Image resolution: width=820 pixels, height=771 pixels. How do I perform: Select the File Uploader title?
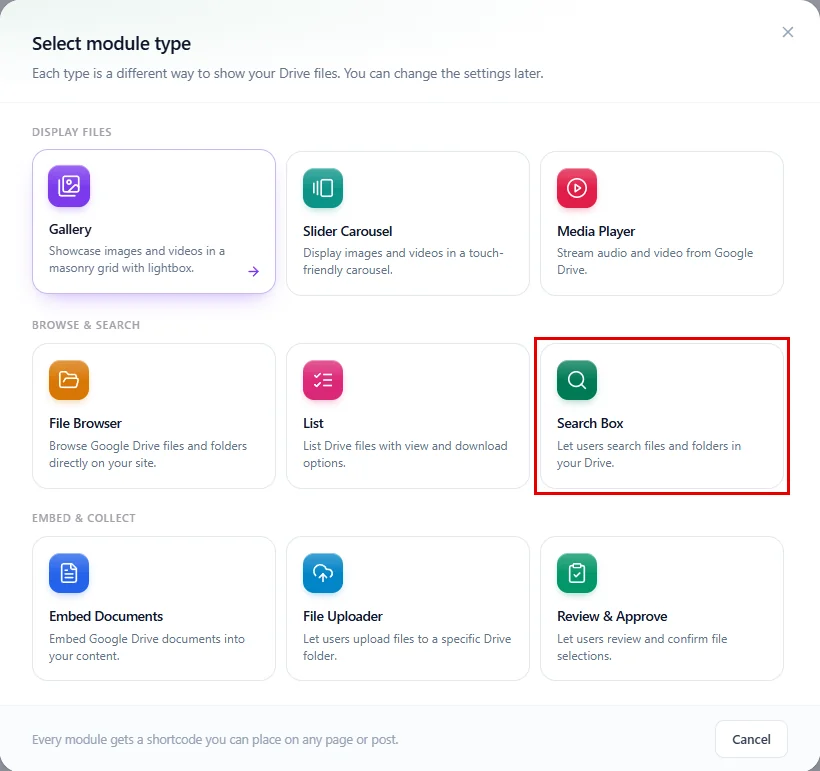[343, 616]
